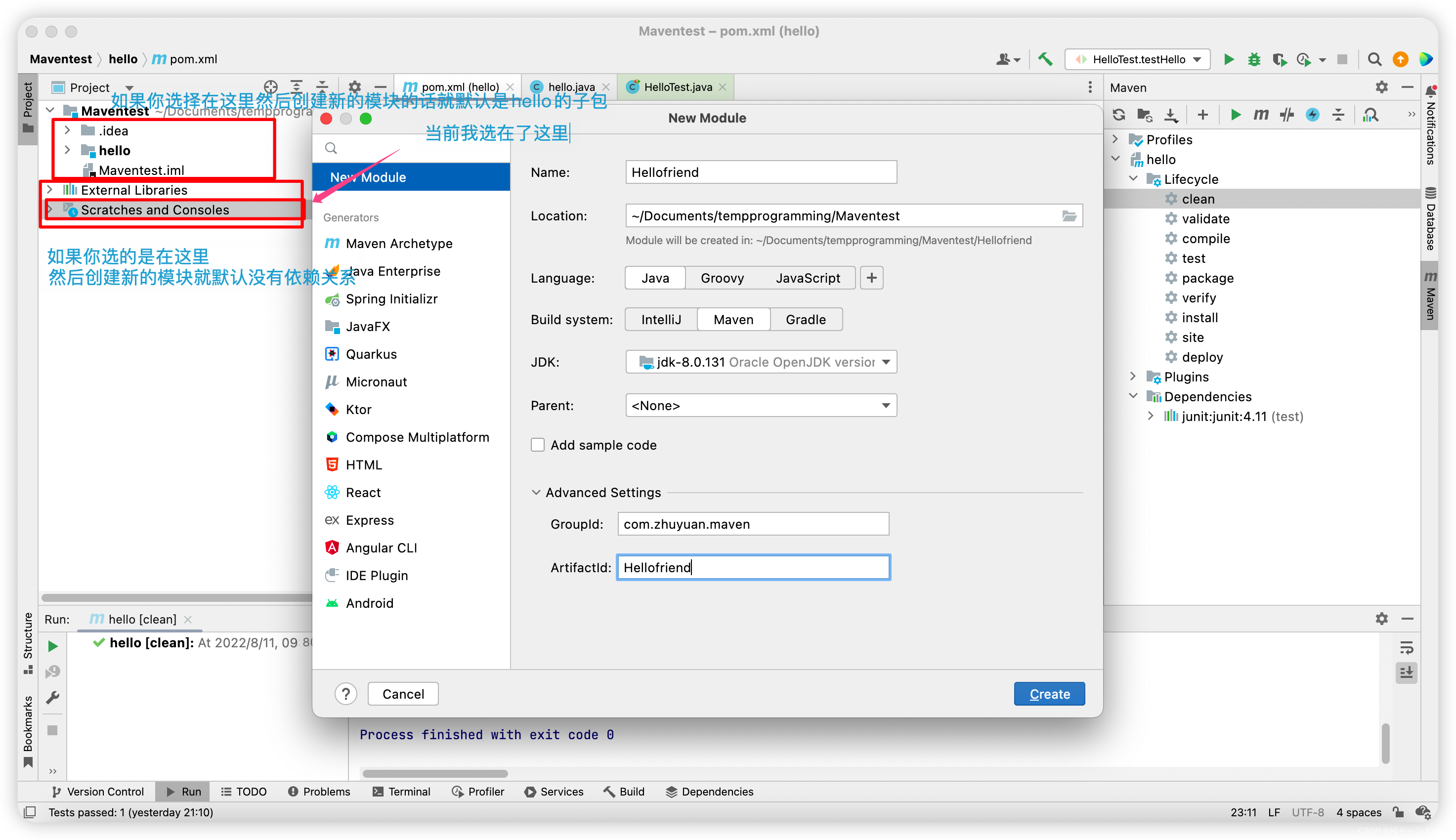Expand junit:junit:4.11 dependency
The image size is (1456, 840).
click(x=1150, y=416)
